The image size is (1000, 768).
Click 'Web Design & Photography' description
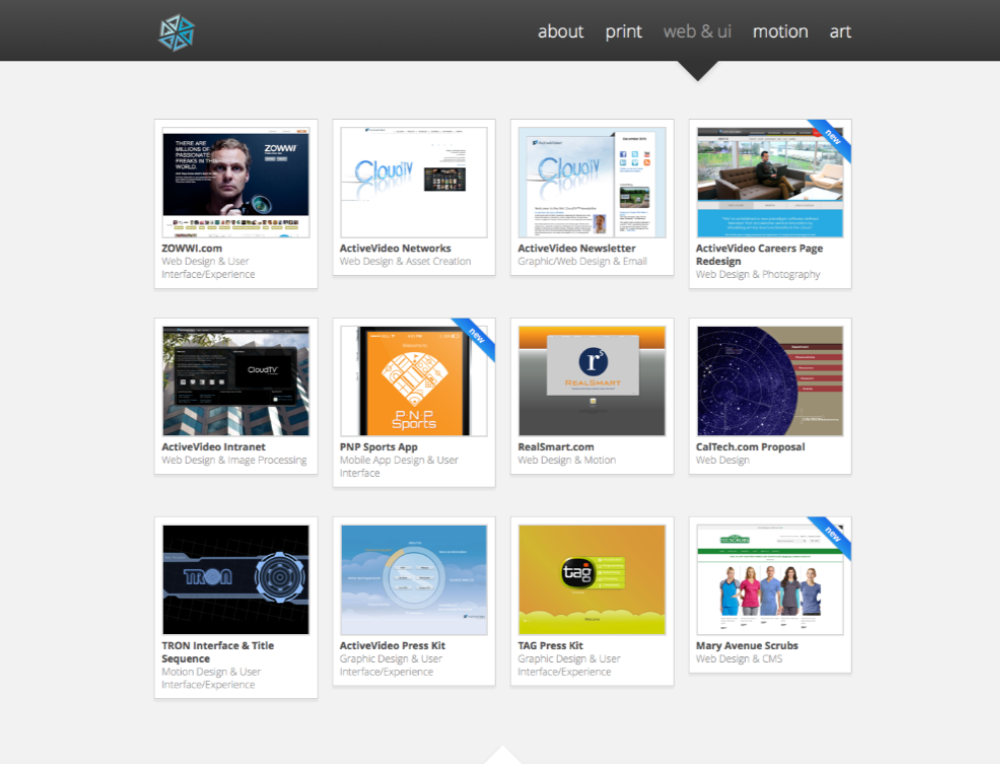pyautogui.click(x=758, y=274)
